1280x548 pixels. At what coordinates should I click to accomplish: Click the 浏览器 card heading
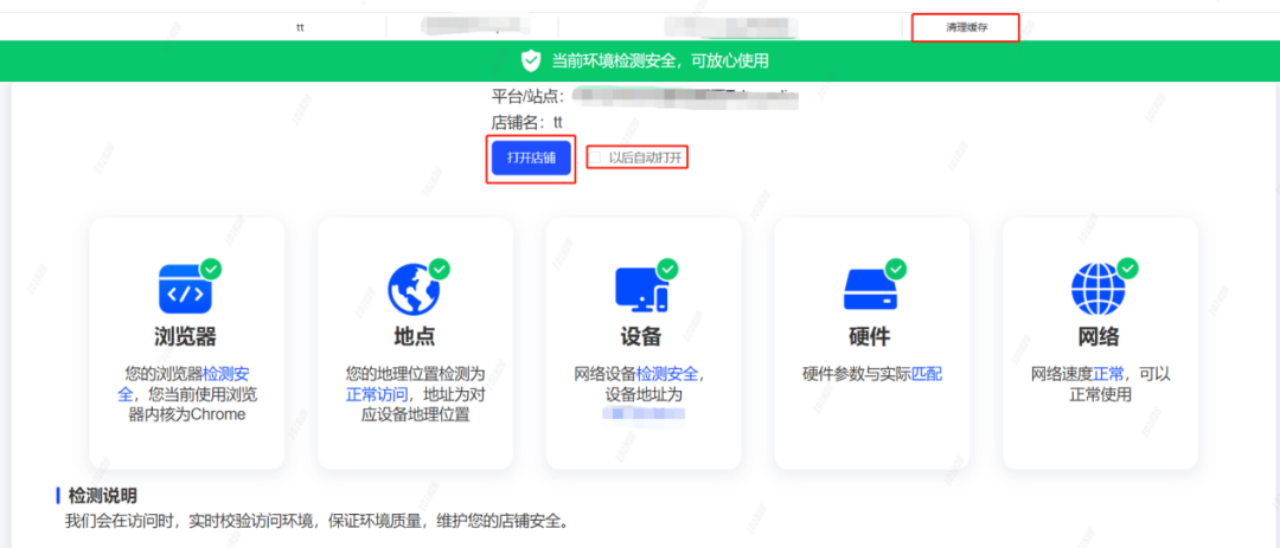coord(186,336)
